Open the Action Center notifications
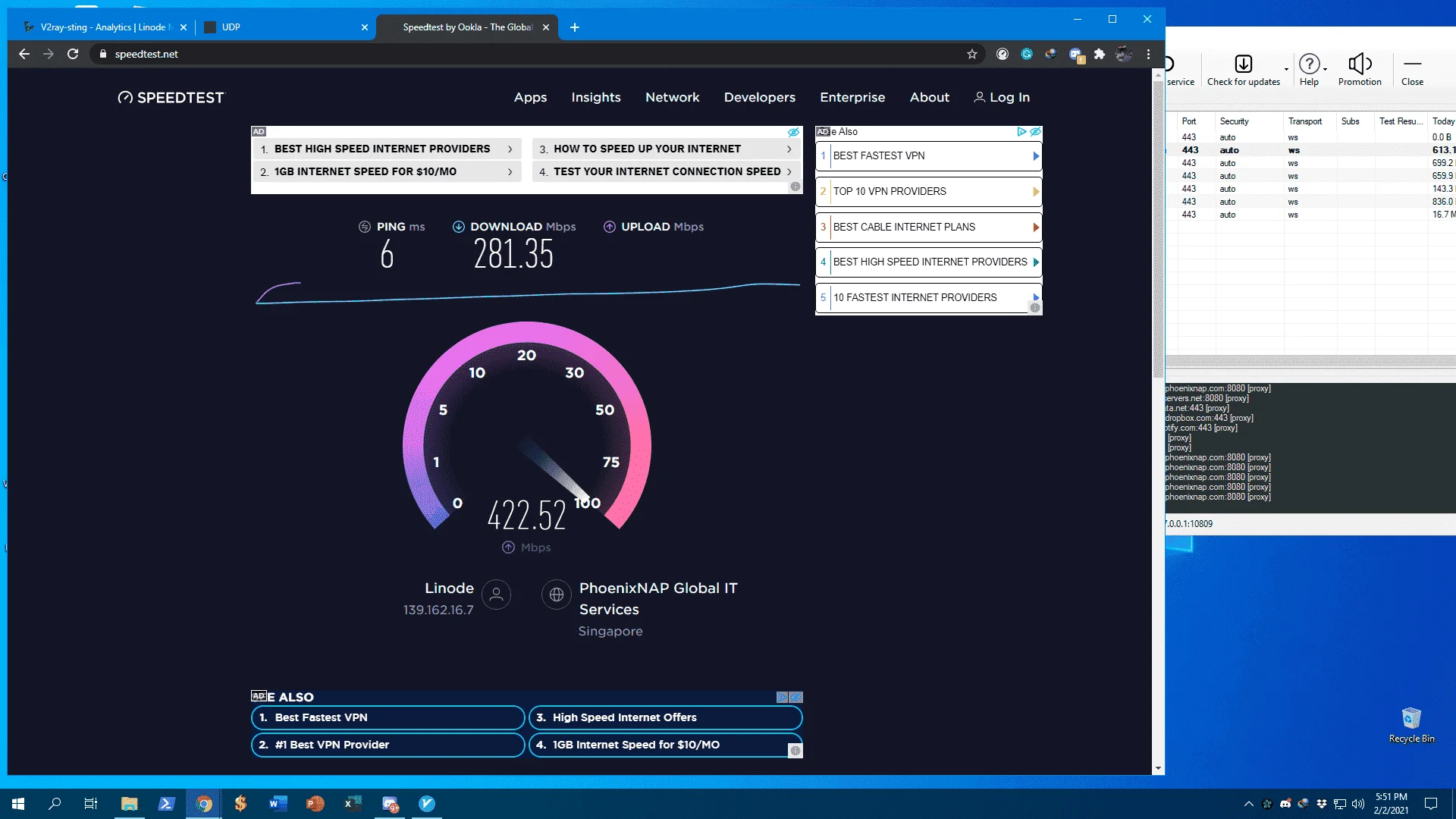1456x819 pixels. [1431, 804]
